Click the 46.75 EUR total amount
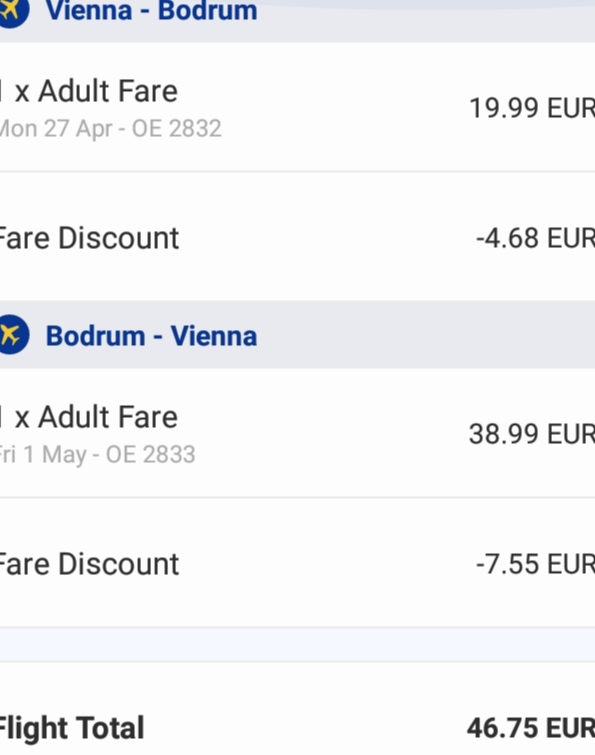This screenshot has width=595, height=755. (531, 728)
